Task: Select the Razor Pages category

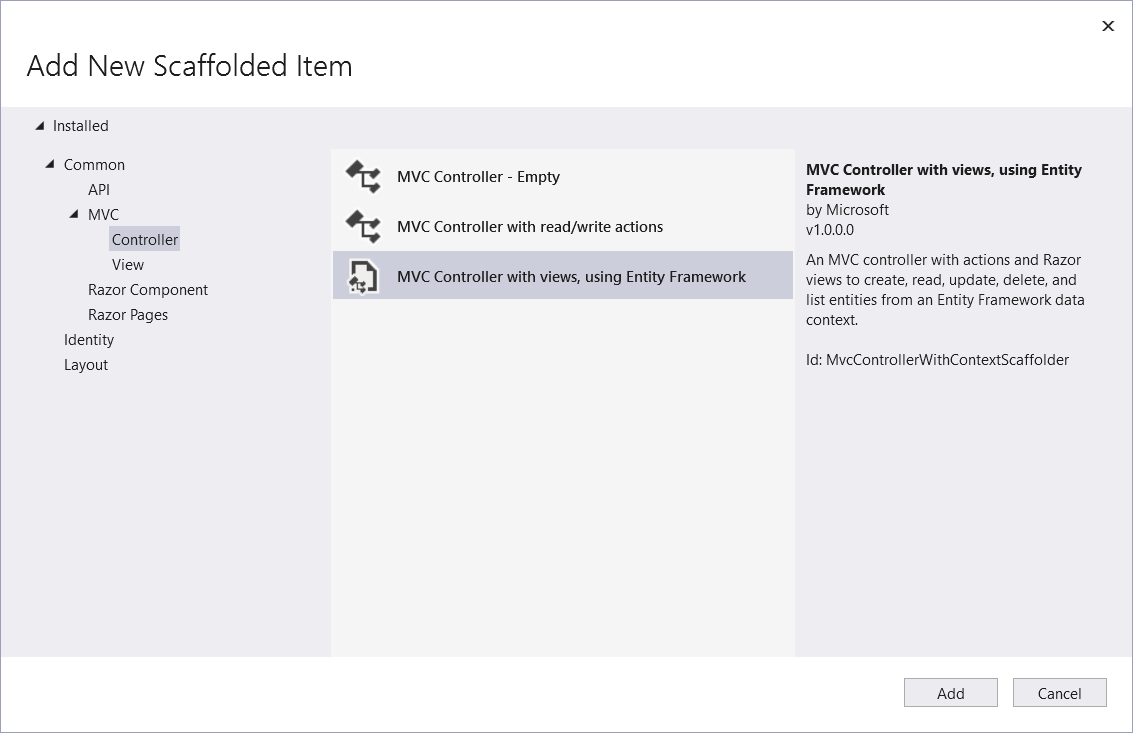Action: click(x=127, y=314)
